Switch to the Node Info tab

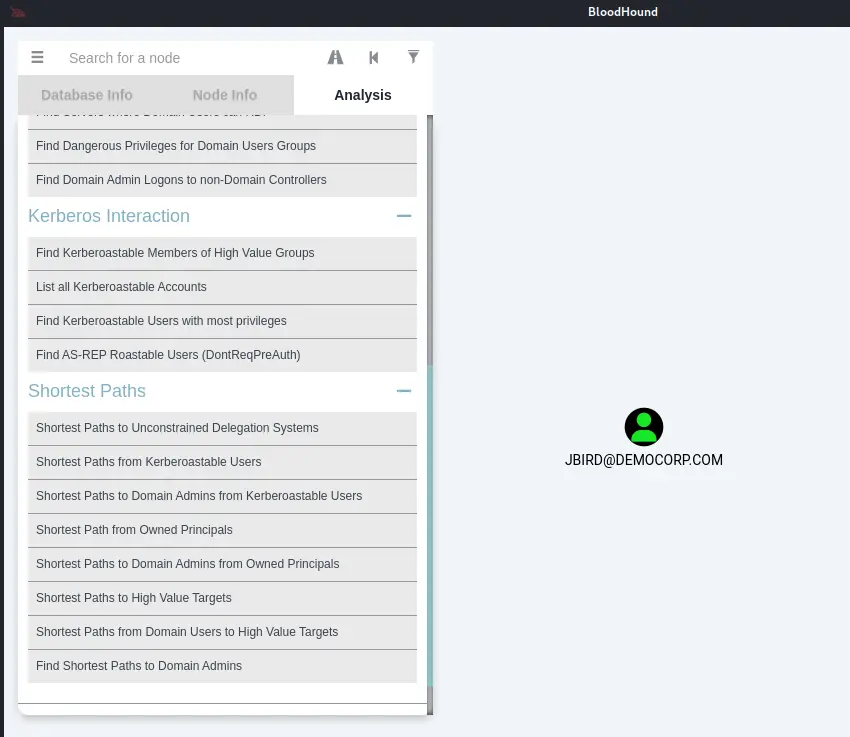(x=225, y=95)
